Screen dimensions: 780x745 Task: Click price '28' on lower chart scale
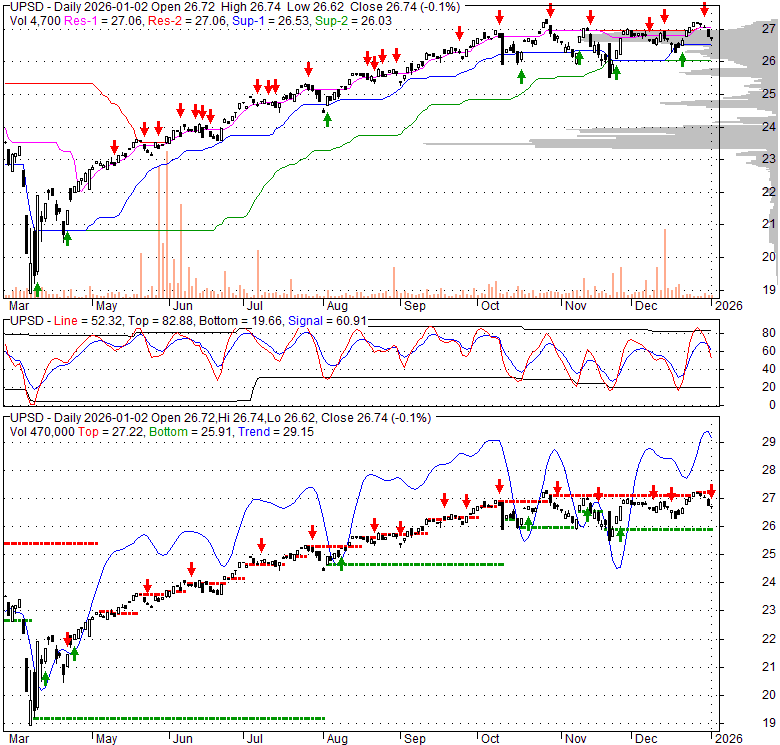coord(769,469)
